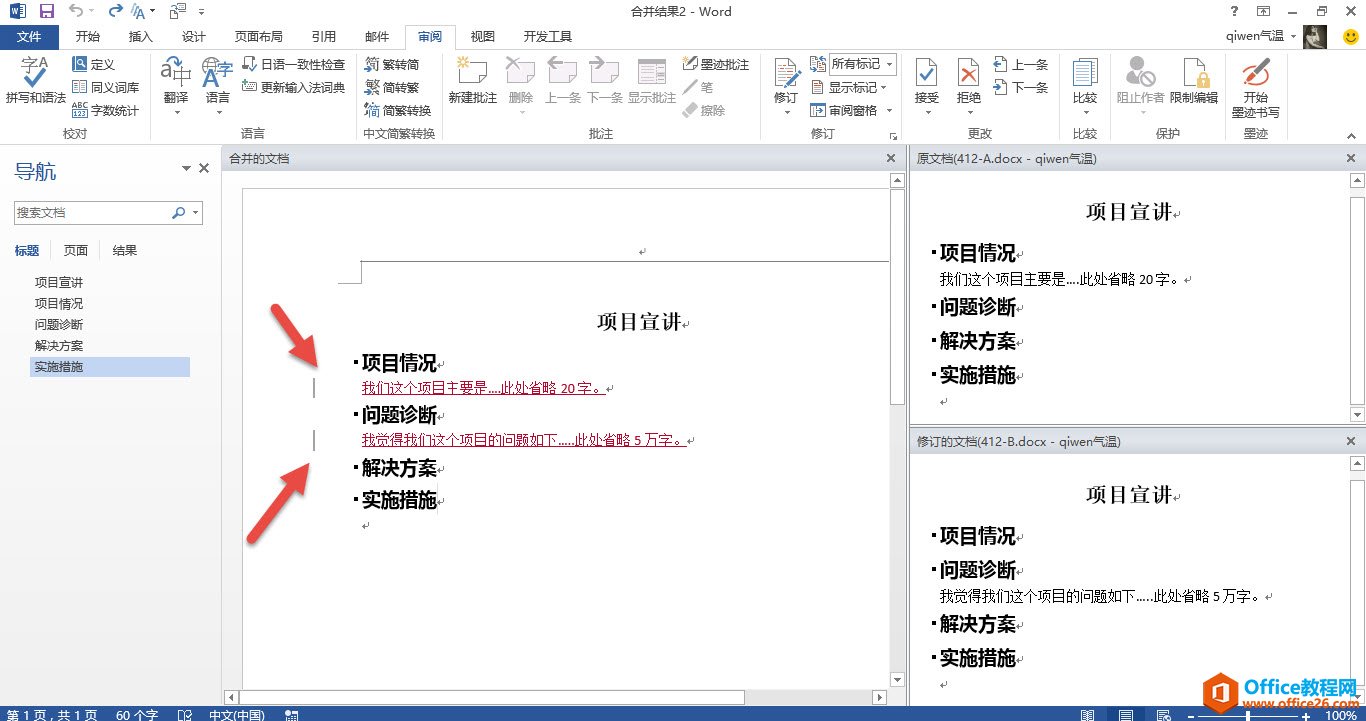The image size is (1366, 721).
Task: Click the Accept change icon
Action: pyautogui.click(x=926, y=80)
